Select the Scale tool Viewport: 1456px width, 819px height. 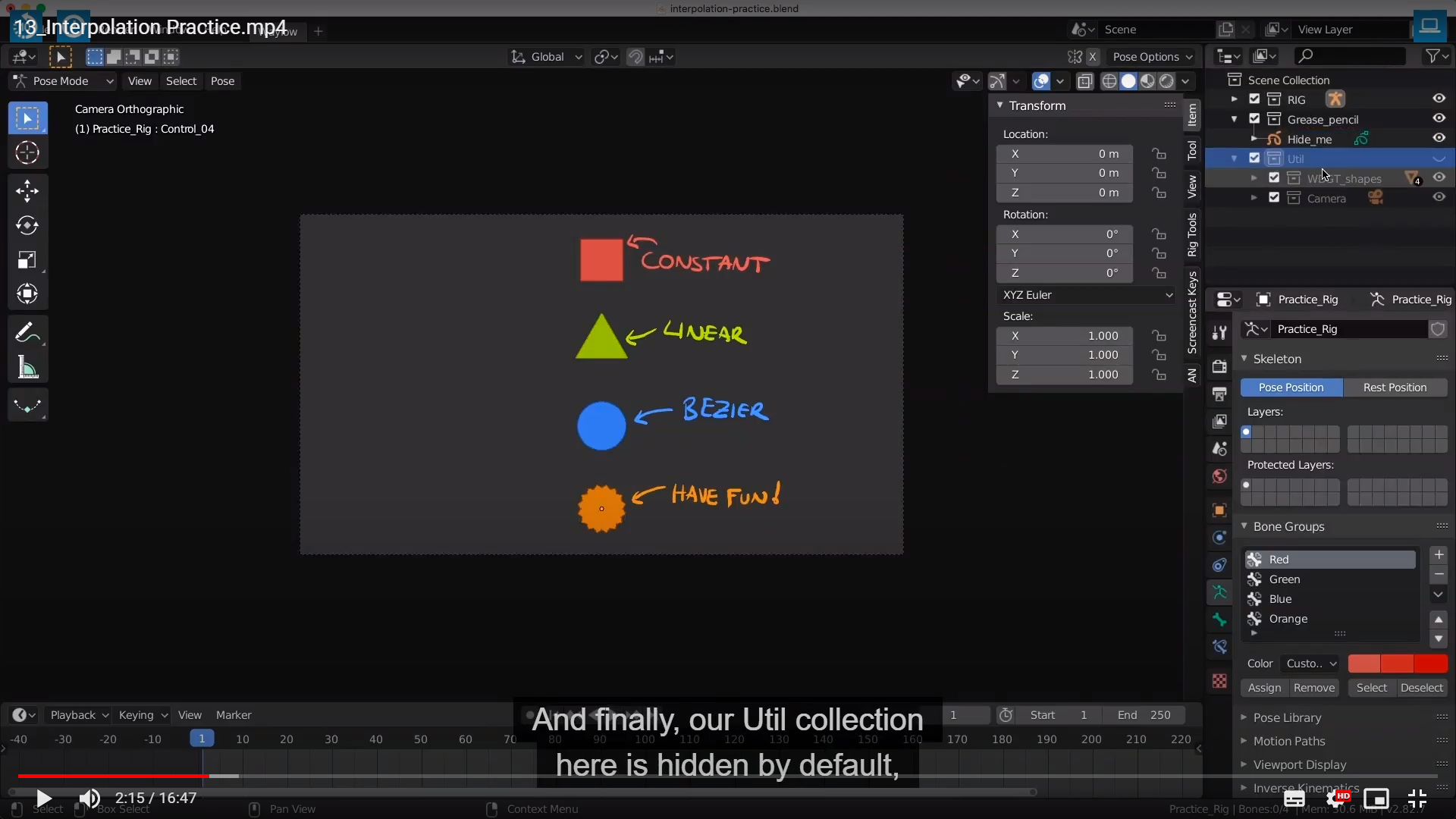pyautogui.click(x=27, y=260)
